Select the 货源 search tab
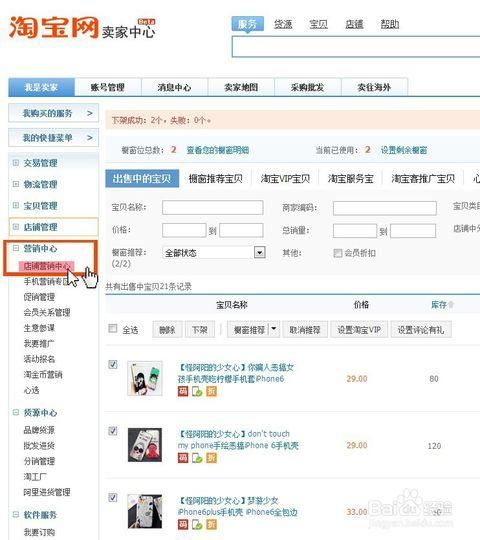This screenshot has width=480, height=540. (283, 24)
